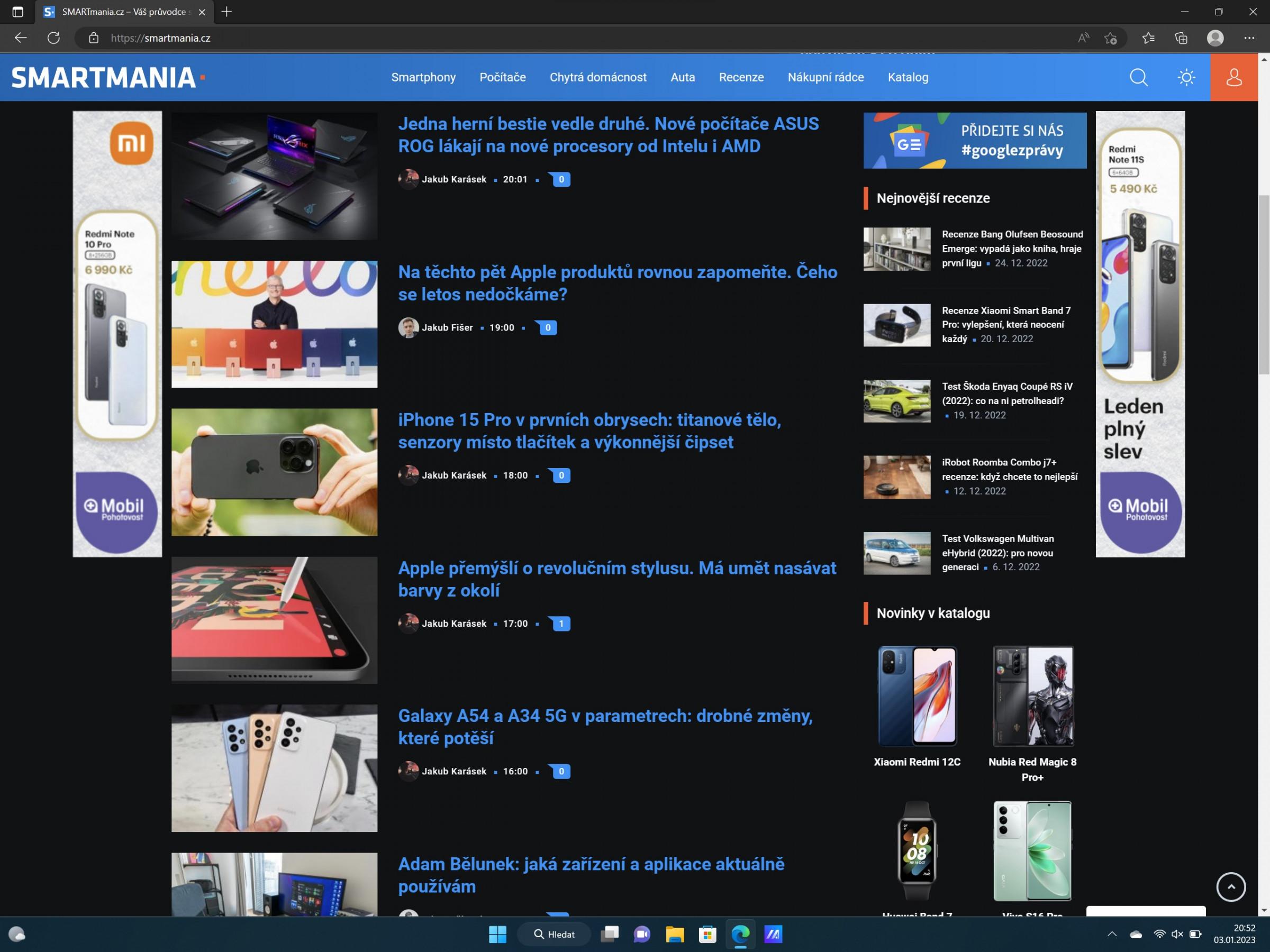1270x952 pixels.
Task: Open article Na těchto pět Apple produktů
Action: click(618, 283)
